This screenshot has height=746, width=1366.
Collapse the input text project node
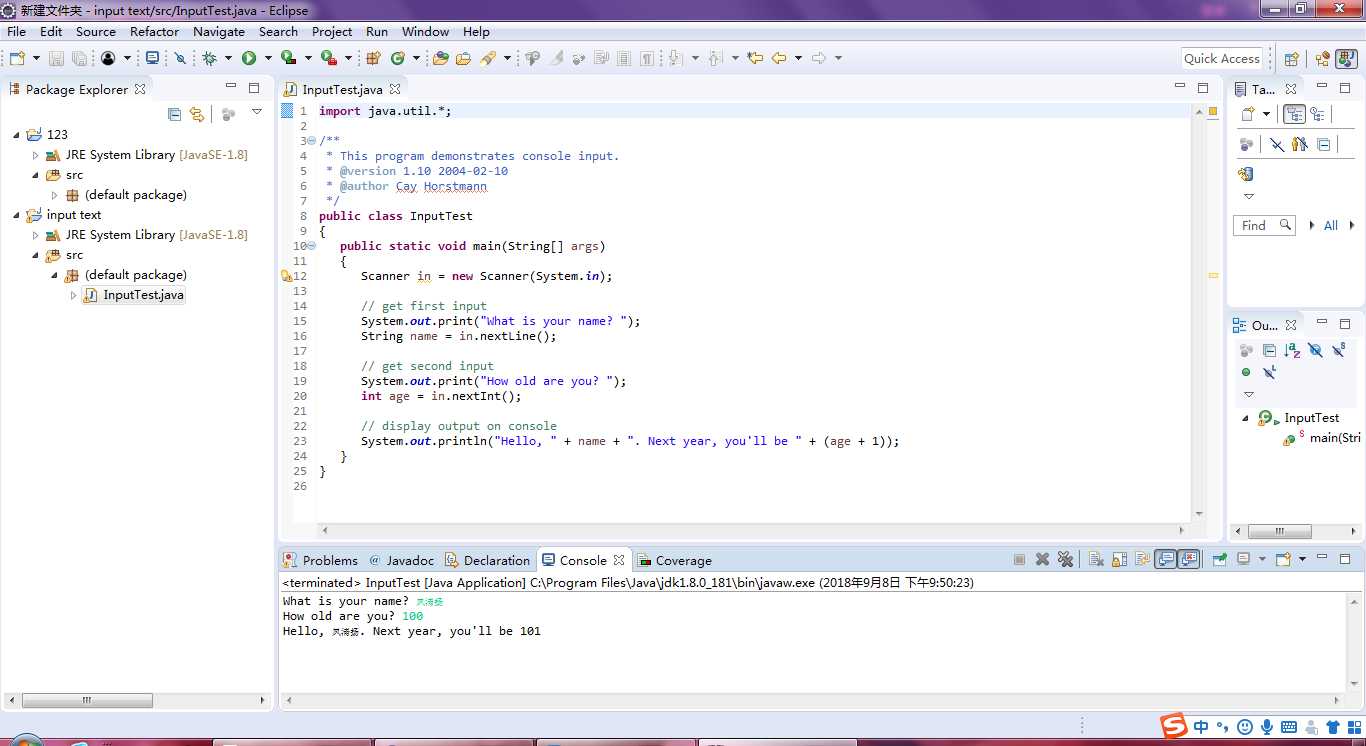click(x=17, y=215)
